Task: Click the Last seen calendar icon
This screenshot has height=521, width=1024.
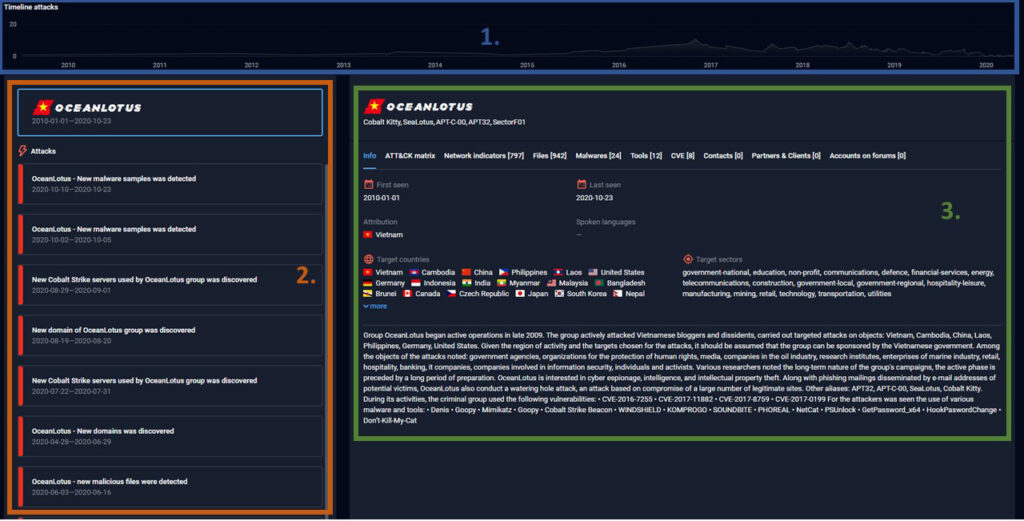Action: click(581, 185)
